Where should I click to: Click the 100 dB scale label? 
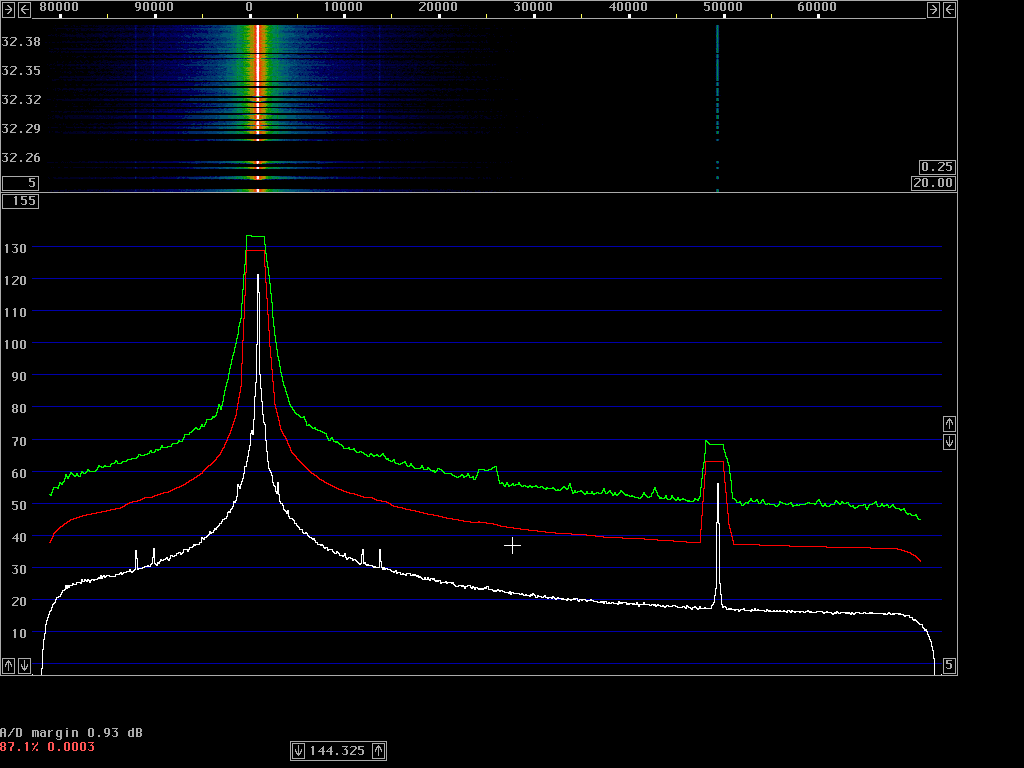15,345
